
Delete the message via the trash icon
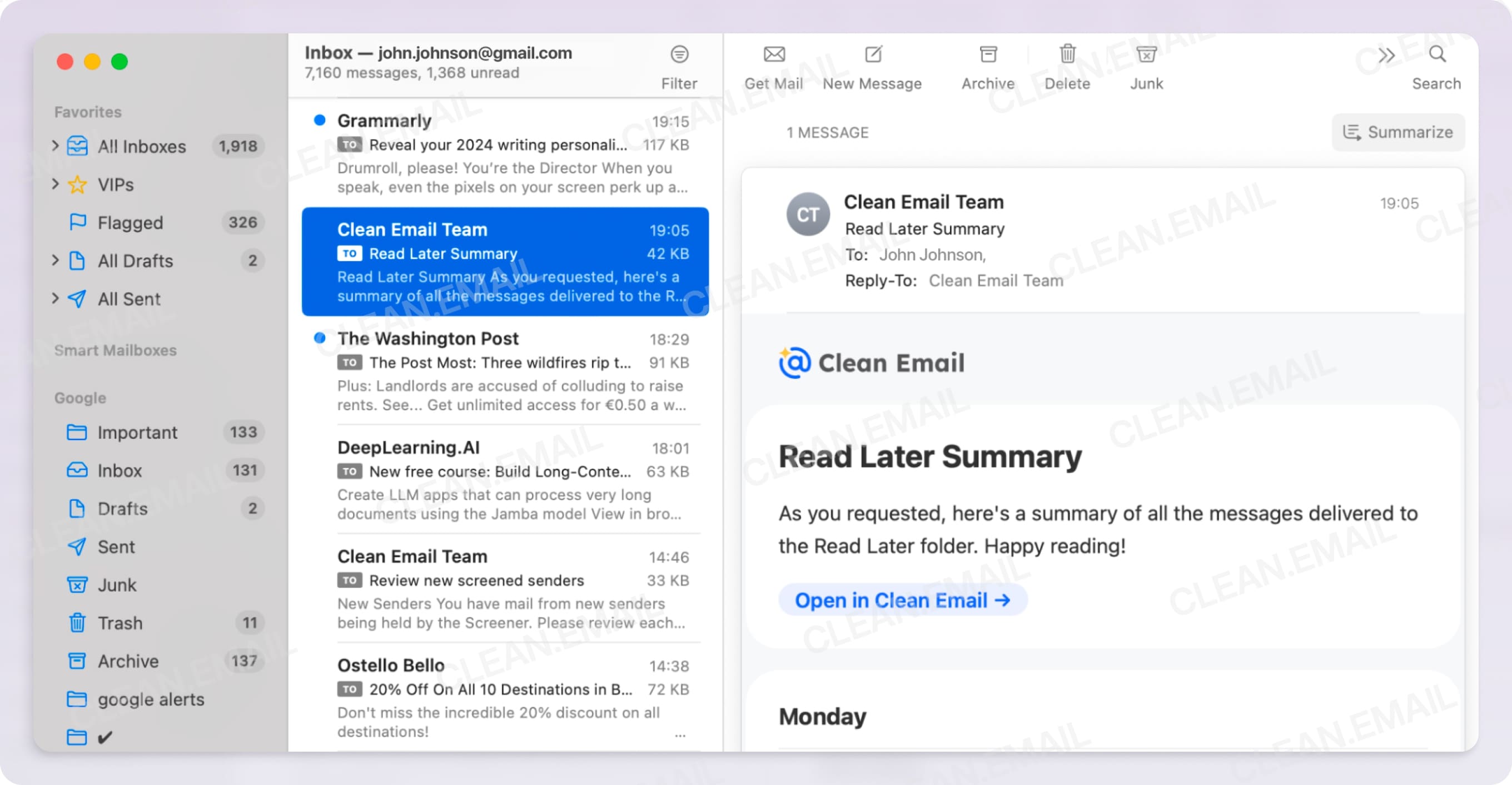1068,56
